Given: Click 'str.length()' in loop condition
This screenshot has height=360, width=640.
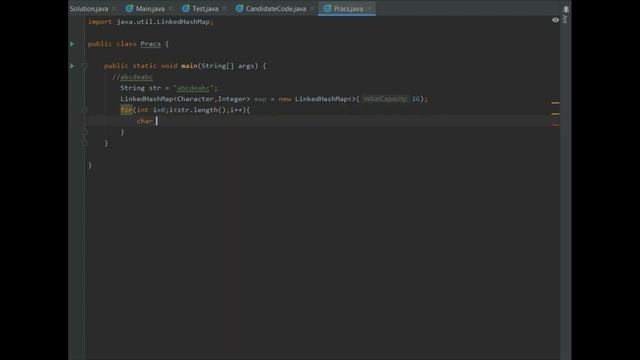Looking at the screenshot, I should coord(202,110).
